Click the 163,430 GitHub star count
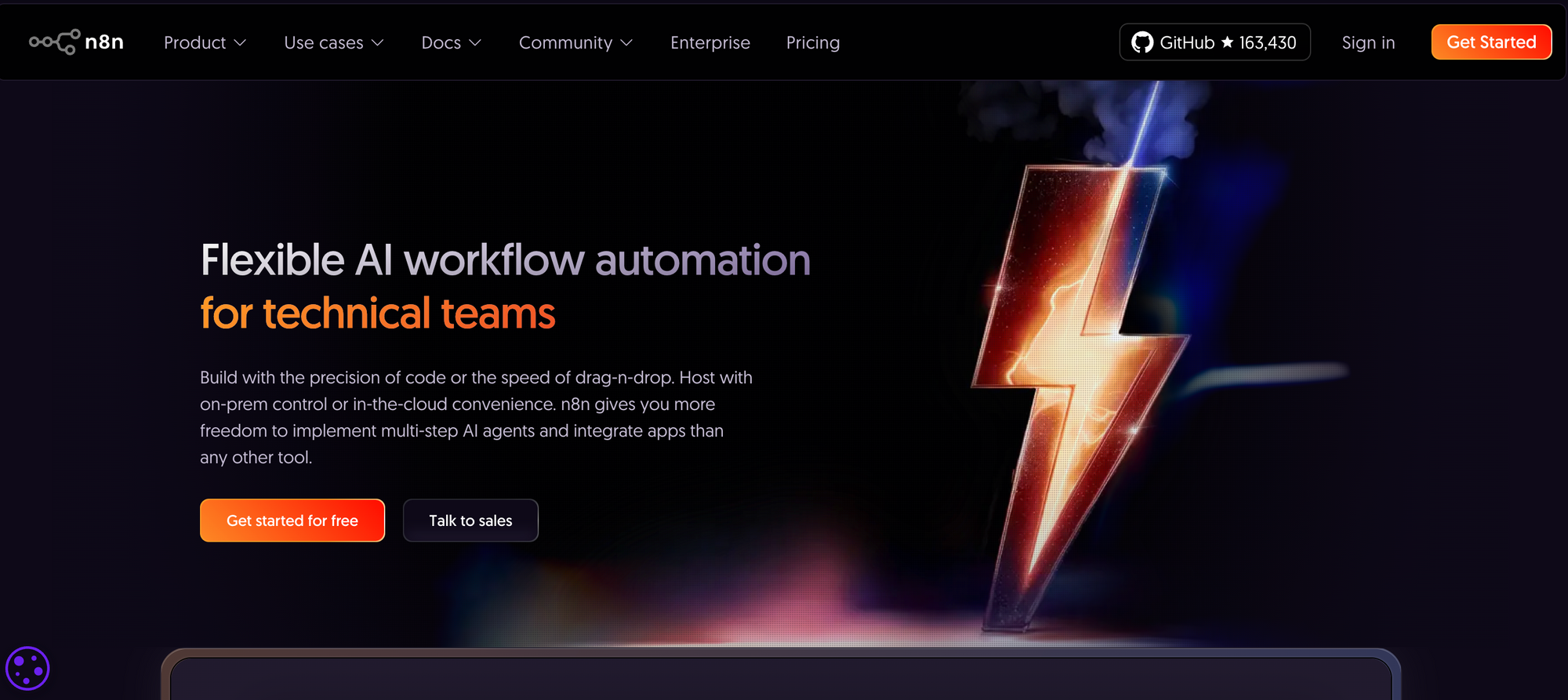Screen dimensions: 1568x700 pos(1268,43)
